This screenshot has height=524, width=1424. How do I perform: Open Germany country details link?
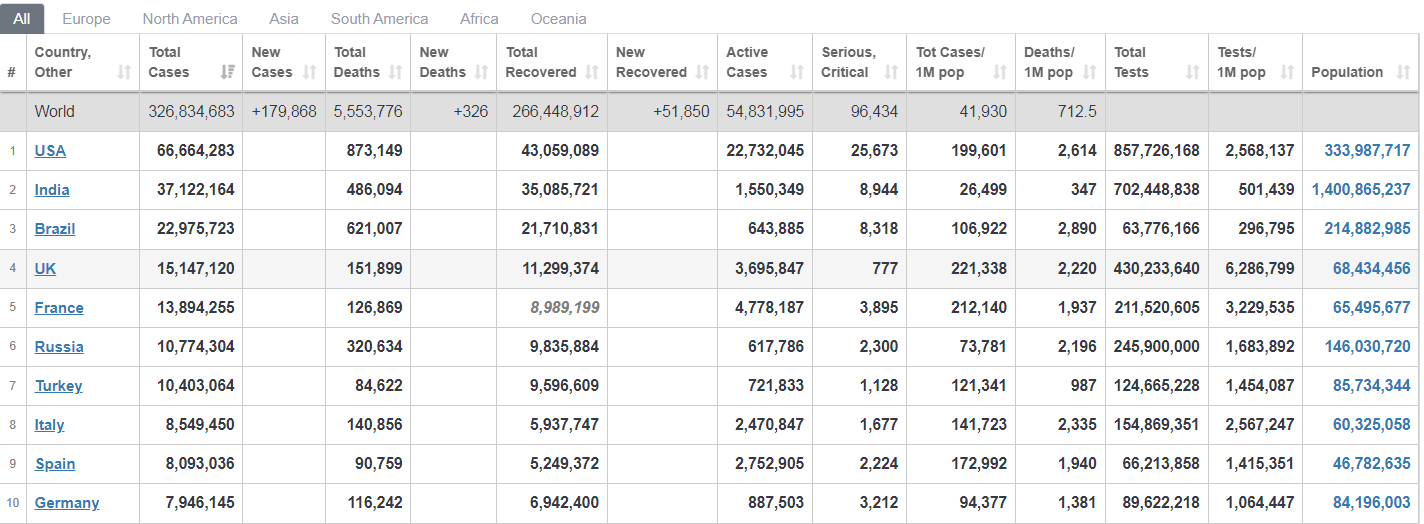click(67, 503)
